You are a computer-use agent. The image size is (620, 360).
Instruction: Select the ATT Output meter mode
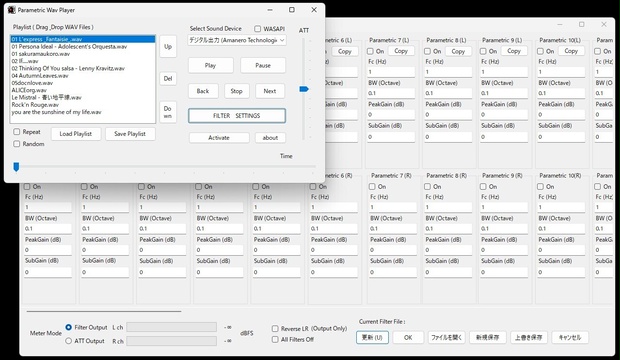pyautogui.click(x=68, y=341)
